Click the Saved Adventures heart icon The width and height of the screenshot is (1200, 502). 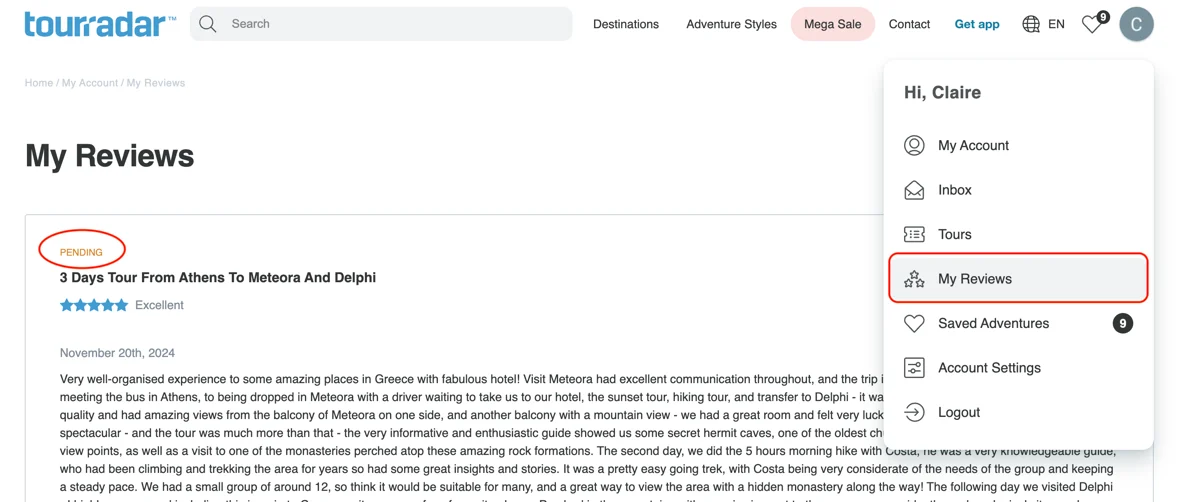pos(914,323)
